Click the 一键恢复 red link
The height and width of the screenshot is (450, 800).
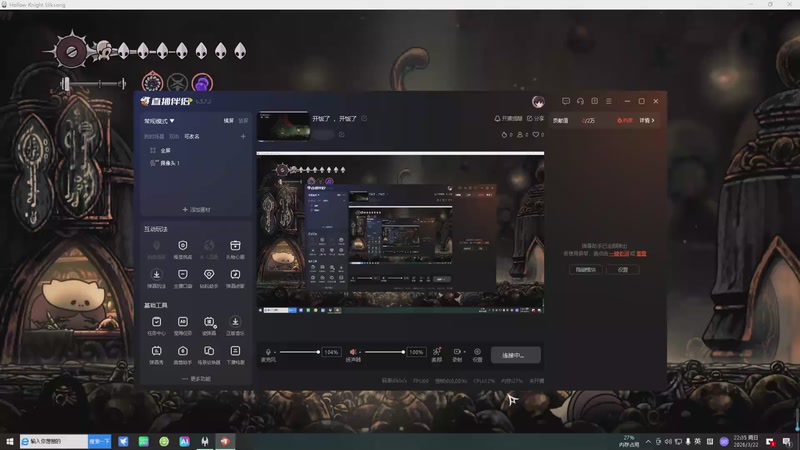(x=619, y=254)
